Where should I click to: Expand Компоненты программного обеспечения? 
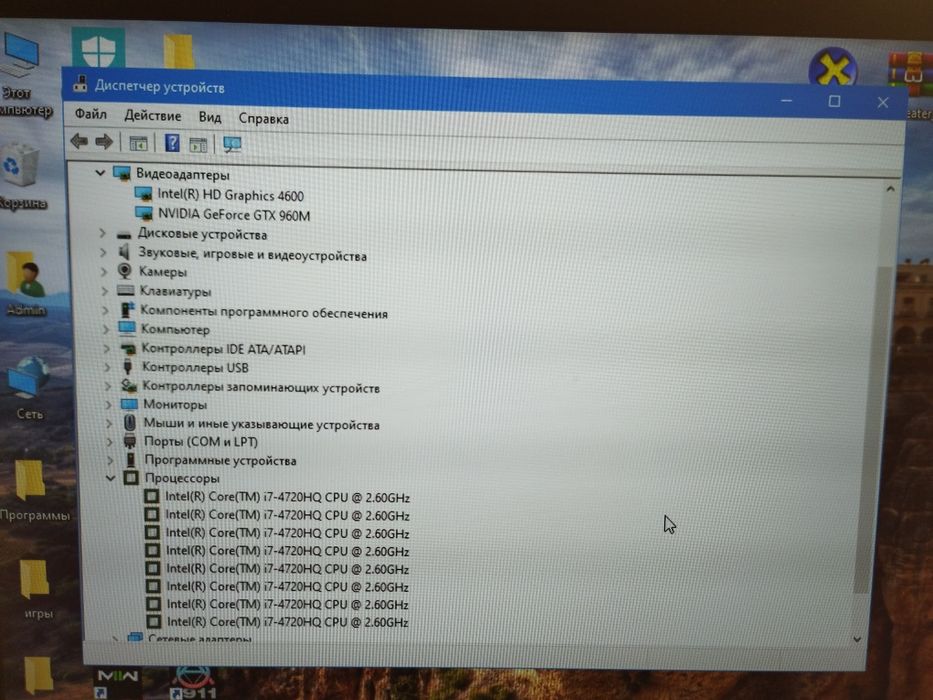pos(105,310)
